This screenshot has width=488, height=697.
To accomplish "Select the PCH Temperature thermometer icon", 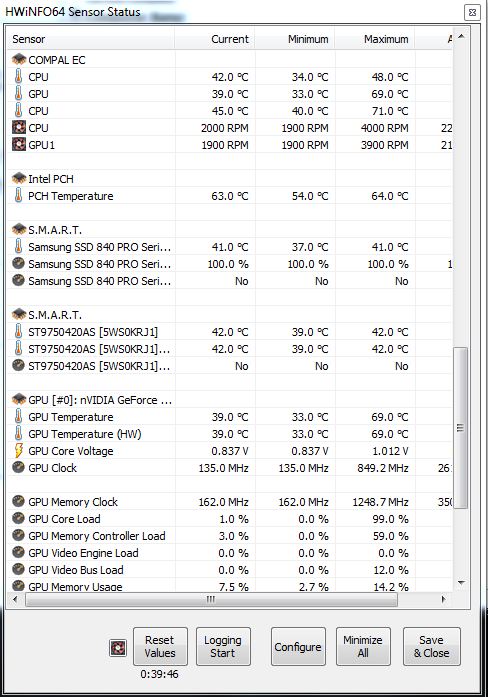I will [x=18, y=195].
